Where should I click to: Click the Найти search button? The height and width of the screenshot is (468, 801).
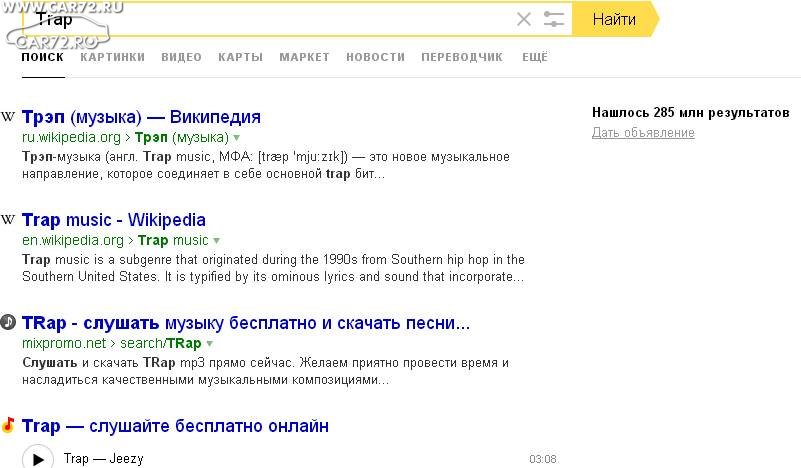tap(615, 19)
